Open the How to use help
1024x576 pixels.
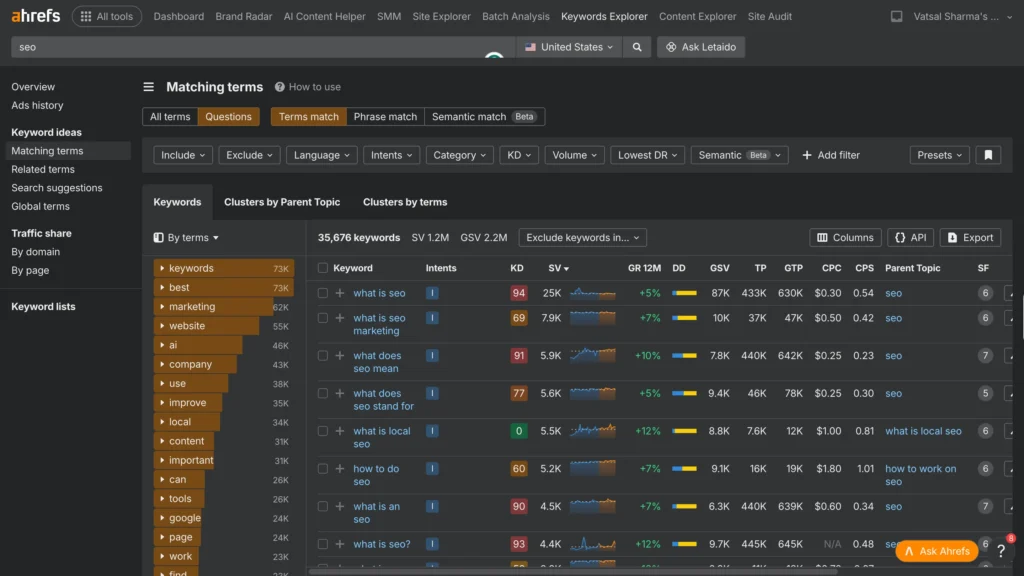(x=308, y=87)
